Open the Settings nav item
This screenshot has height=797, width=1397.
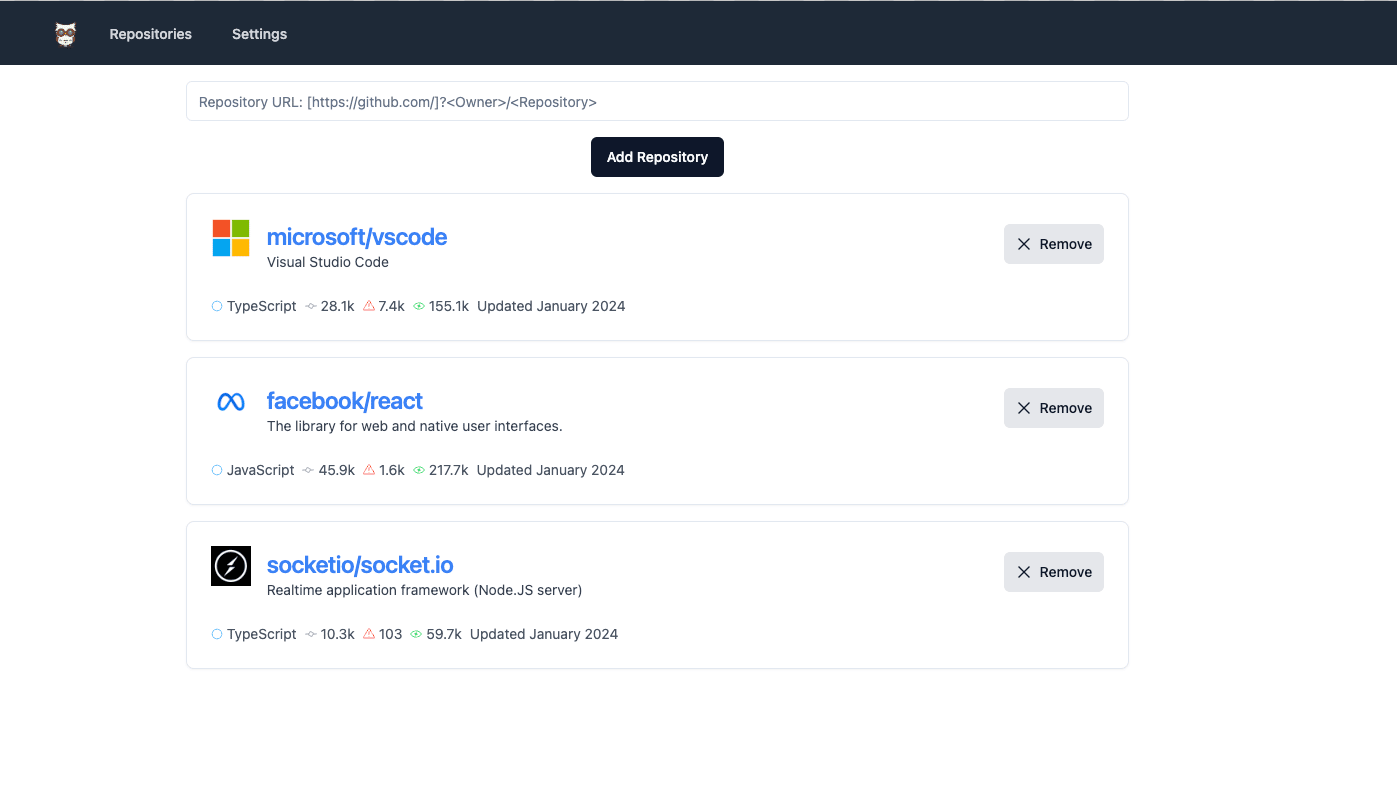(259, 34)
